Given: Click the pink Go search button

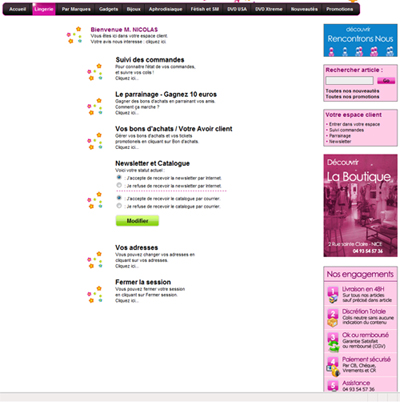Looking at the screenshot, I should coord(386,80).
